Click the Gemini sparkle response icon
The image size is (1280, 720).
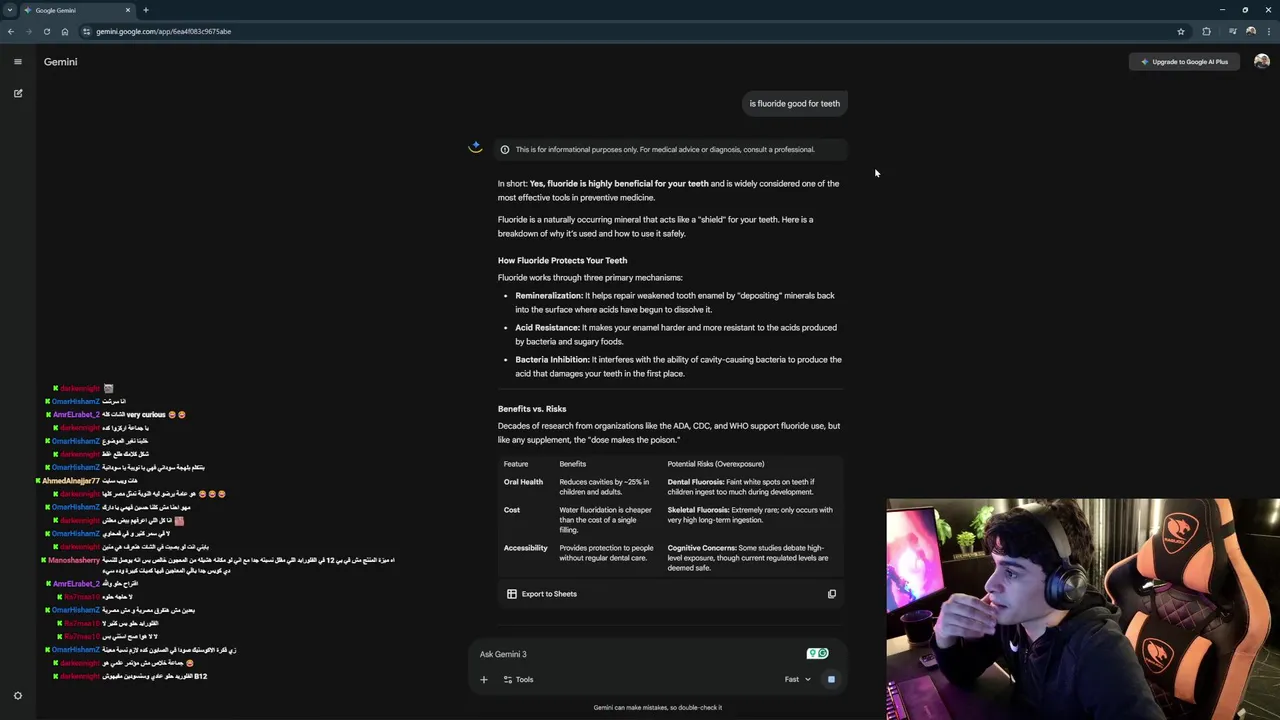(x=475, y=147)
